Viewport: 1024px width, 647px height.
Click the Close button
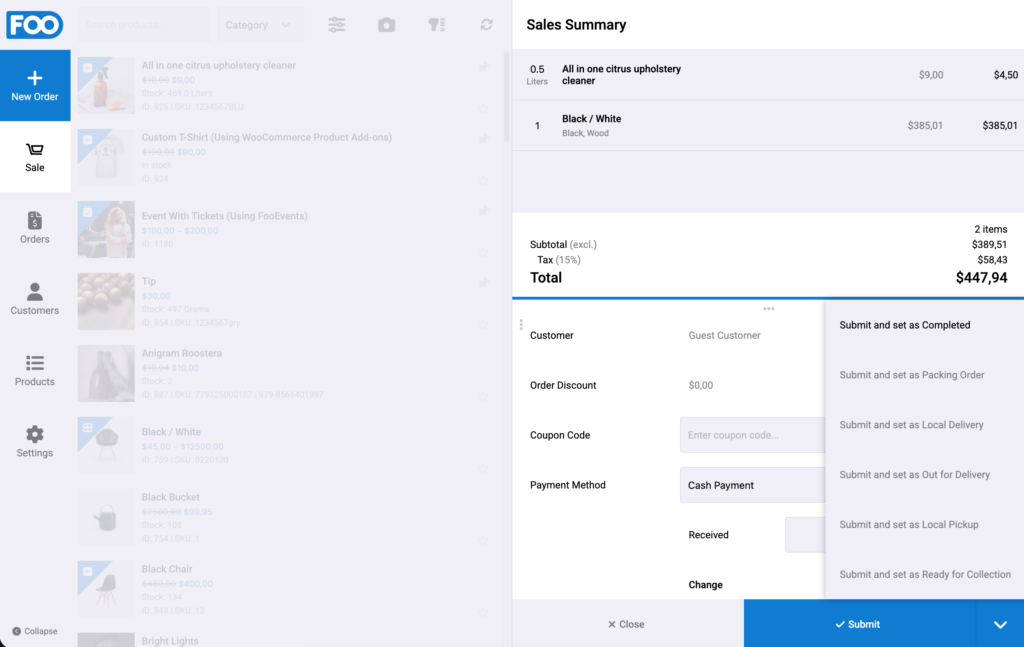627,624
